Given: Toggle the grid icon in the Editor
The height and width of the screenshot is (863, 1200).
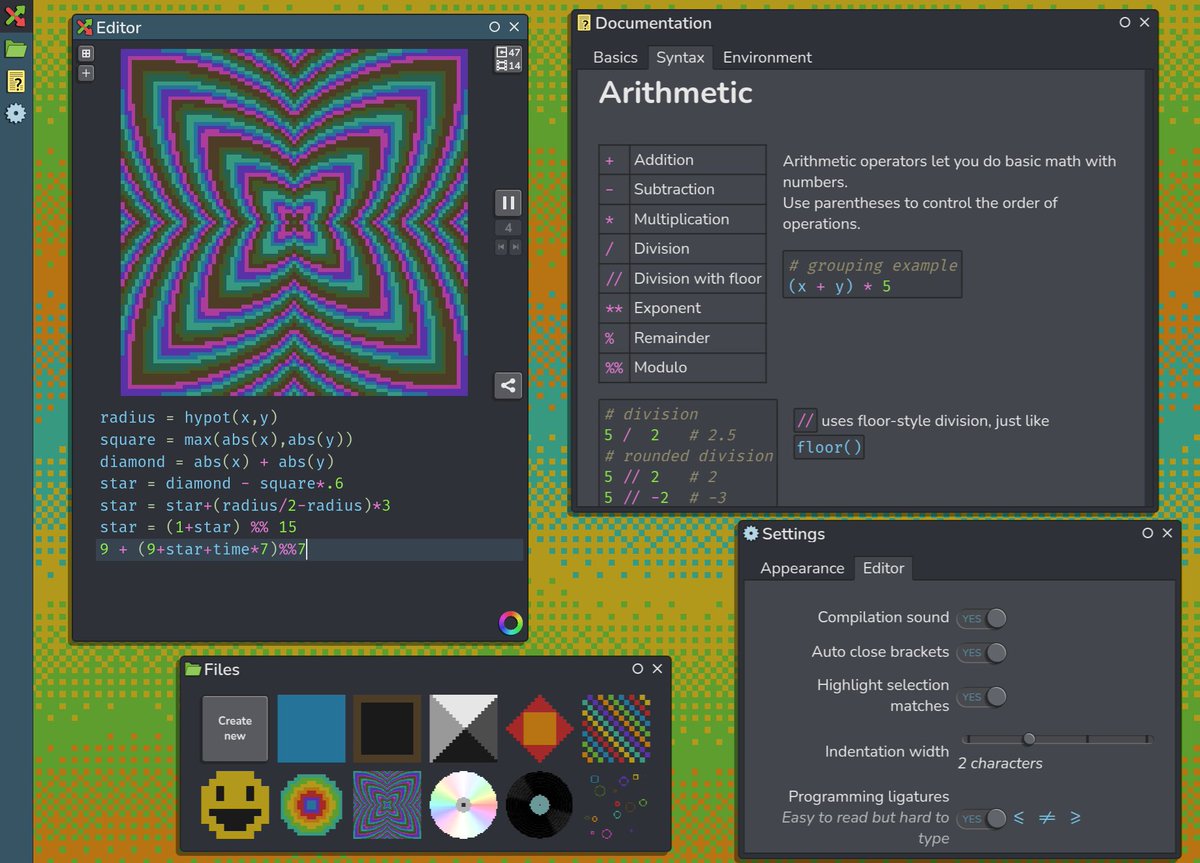Looking at the screenshot, I should (86, 53).
